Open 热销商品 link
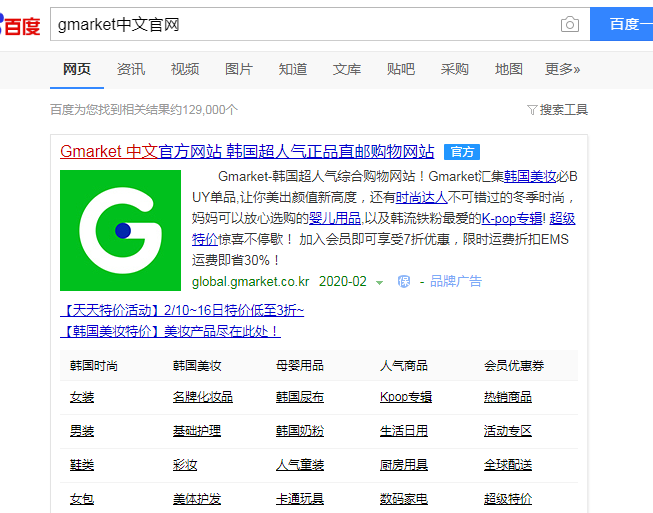653x513 pixels. (x=508, y=397)
